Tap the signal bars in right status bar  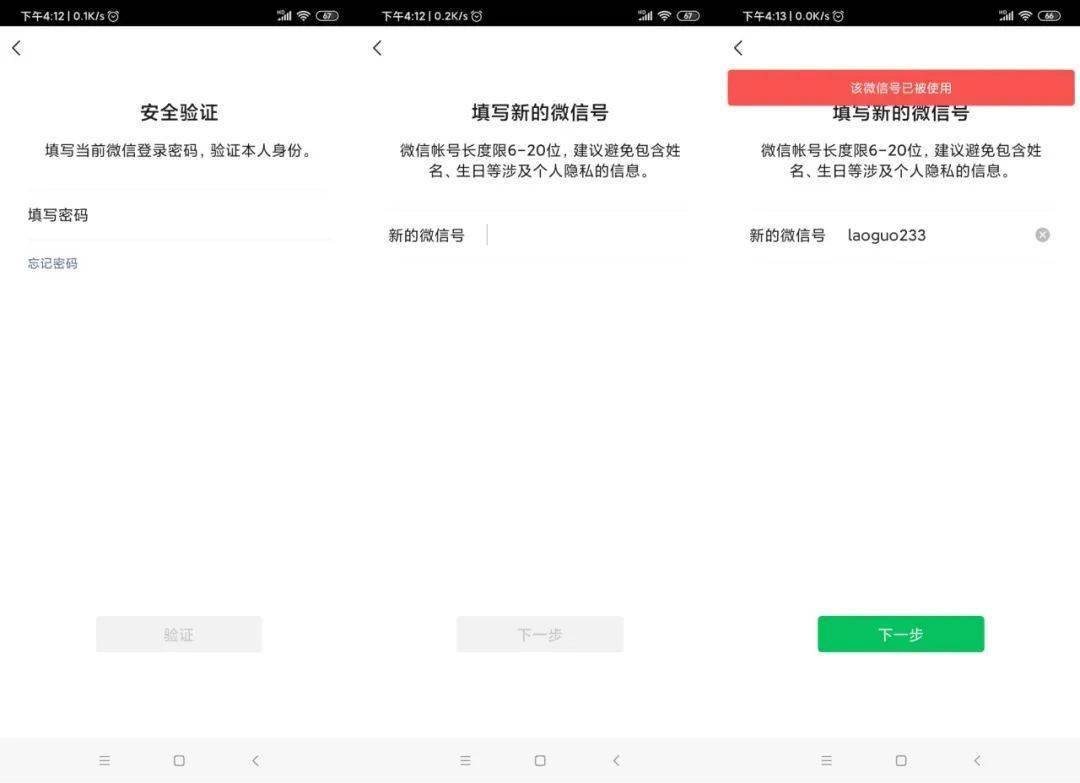coord(1006,16)
